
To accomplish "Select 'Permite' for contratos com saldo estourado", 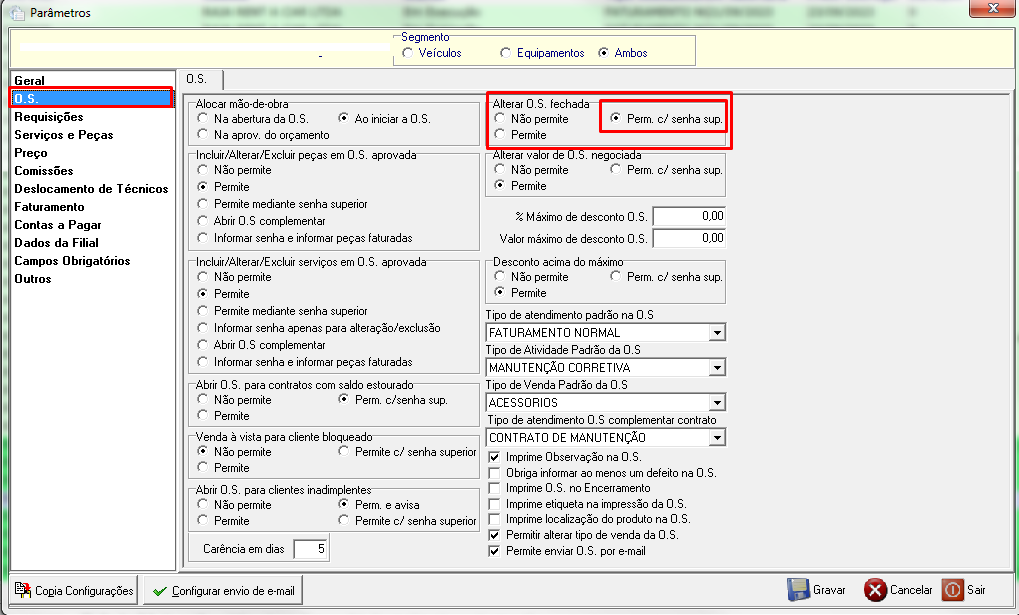I will coord(203,415).
